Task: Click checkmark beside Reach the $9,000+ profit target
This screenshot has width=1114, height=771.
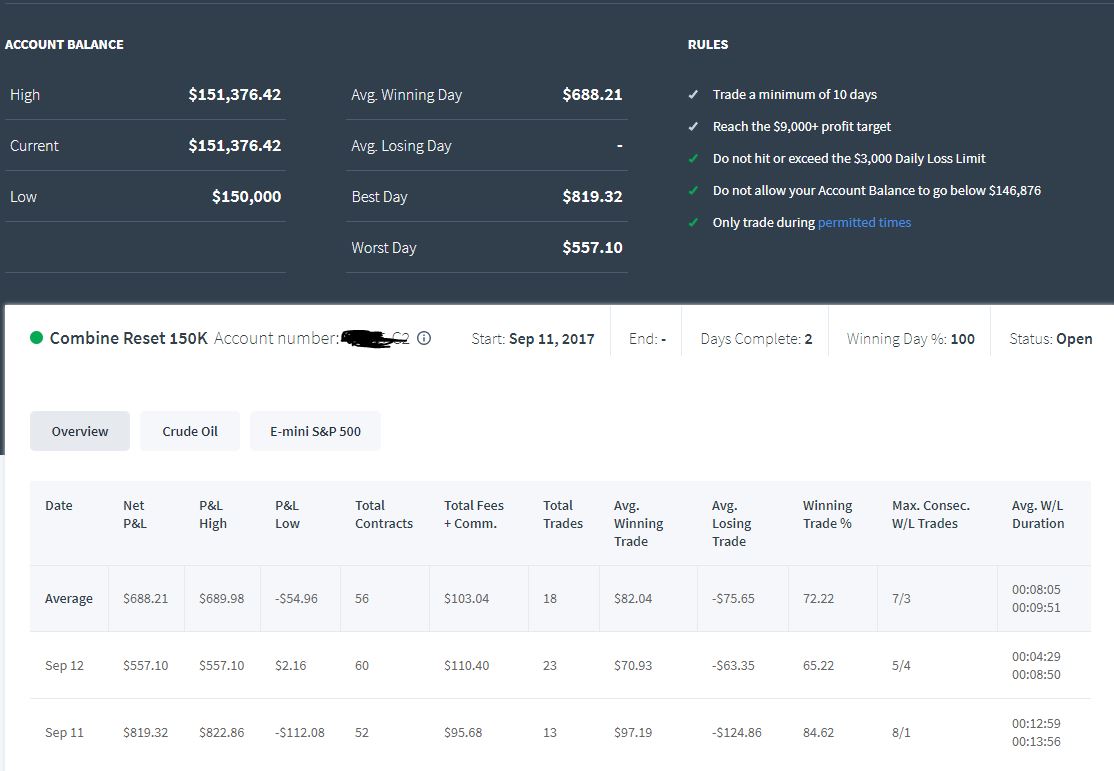Action: (693, 126)
